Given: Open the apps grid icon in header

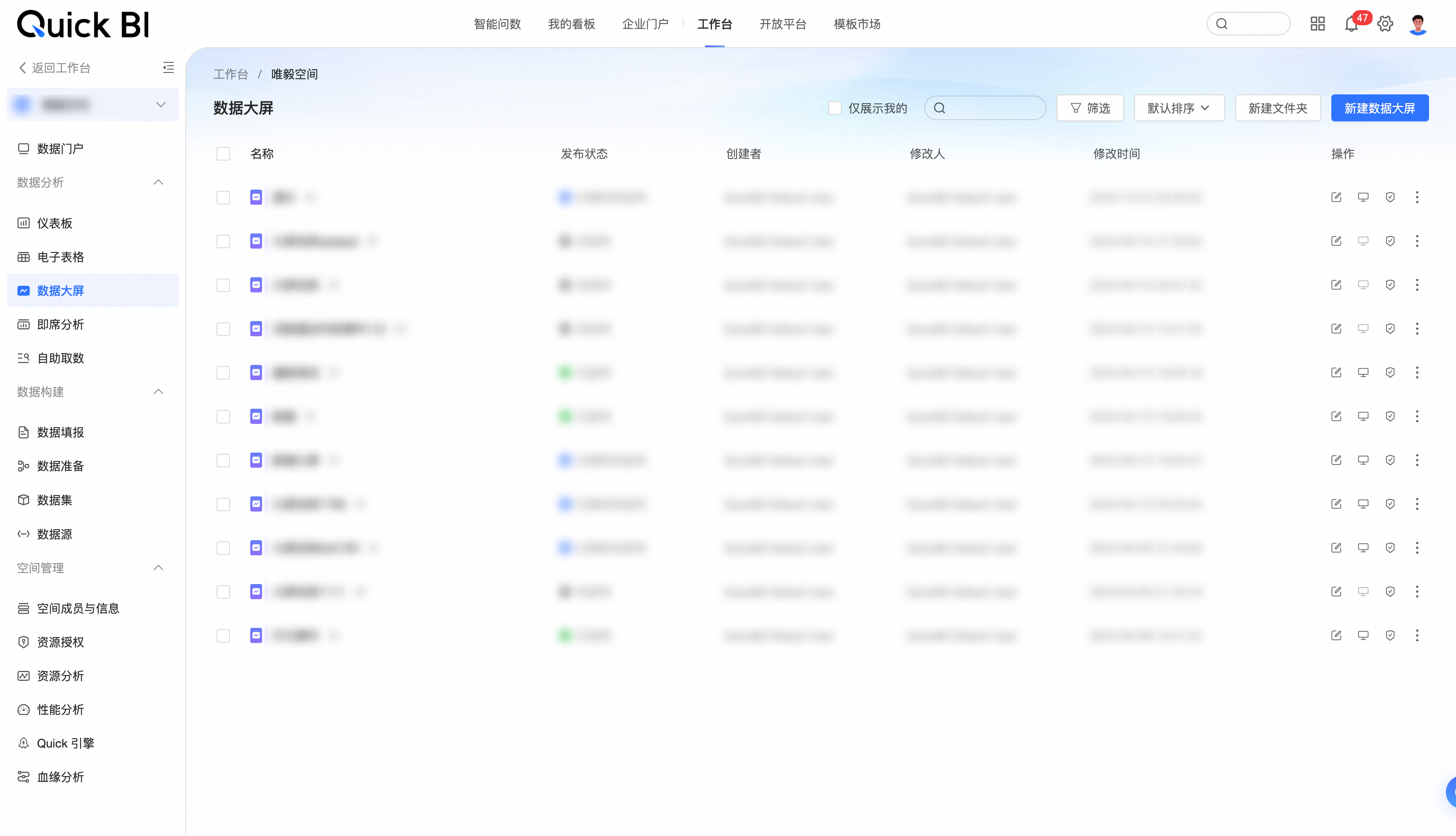Looking at the screenshot, I should (1317, 24).
